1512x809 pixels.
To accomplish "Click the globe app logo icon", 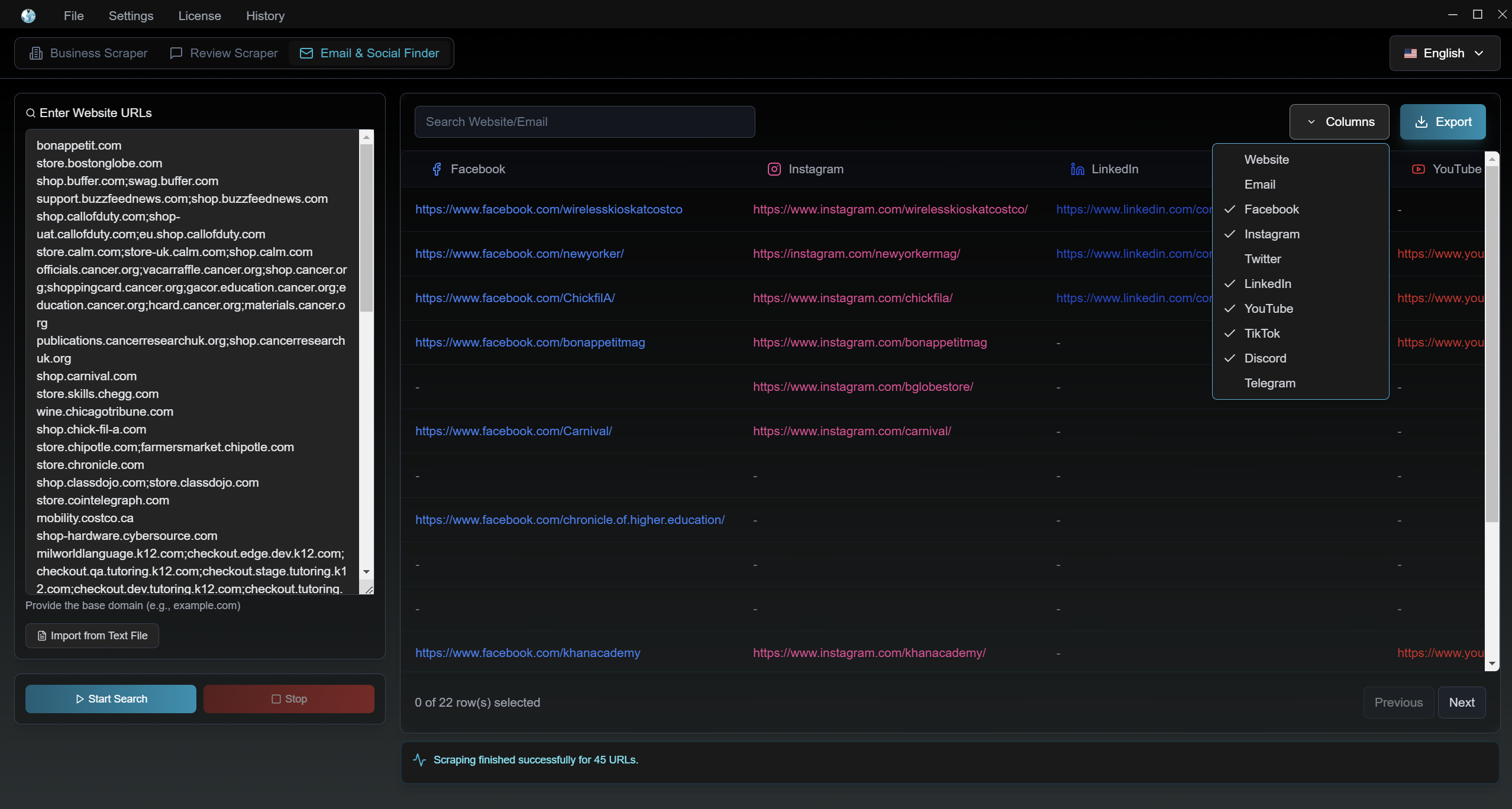I will (x=28, y=16).
